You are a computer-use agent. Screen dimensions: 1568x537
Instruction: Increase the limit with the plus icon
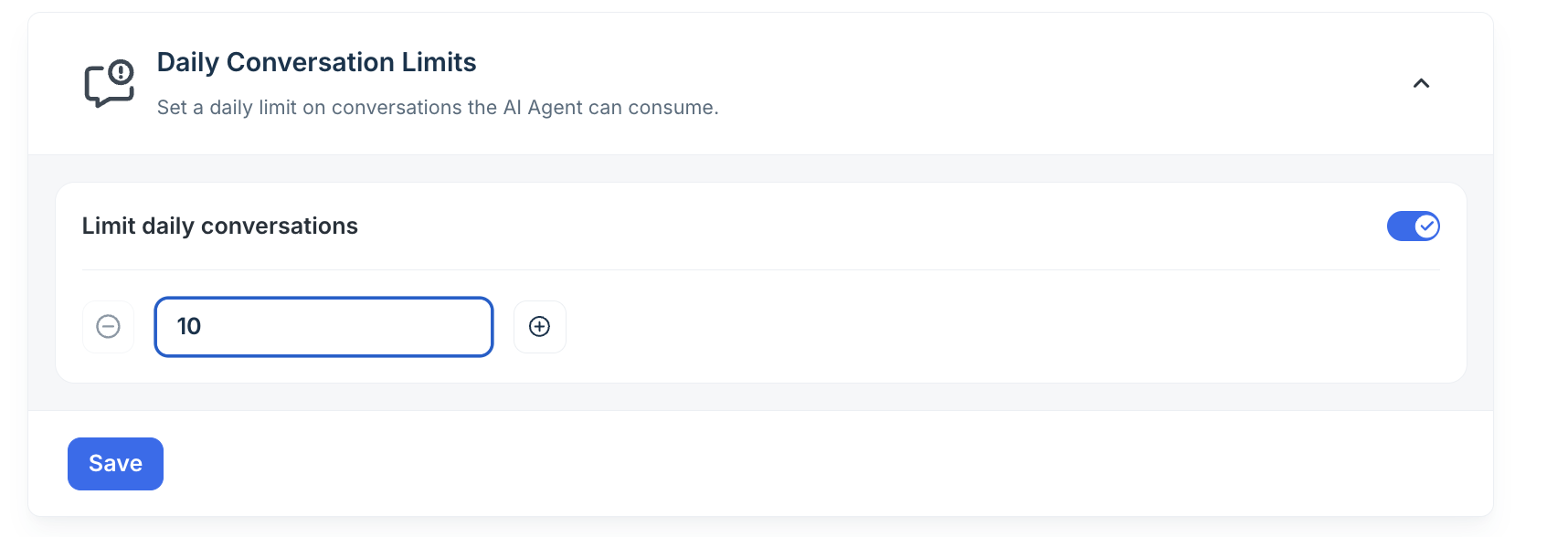point(540,326)
